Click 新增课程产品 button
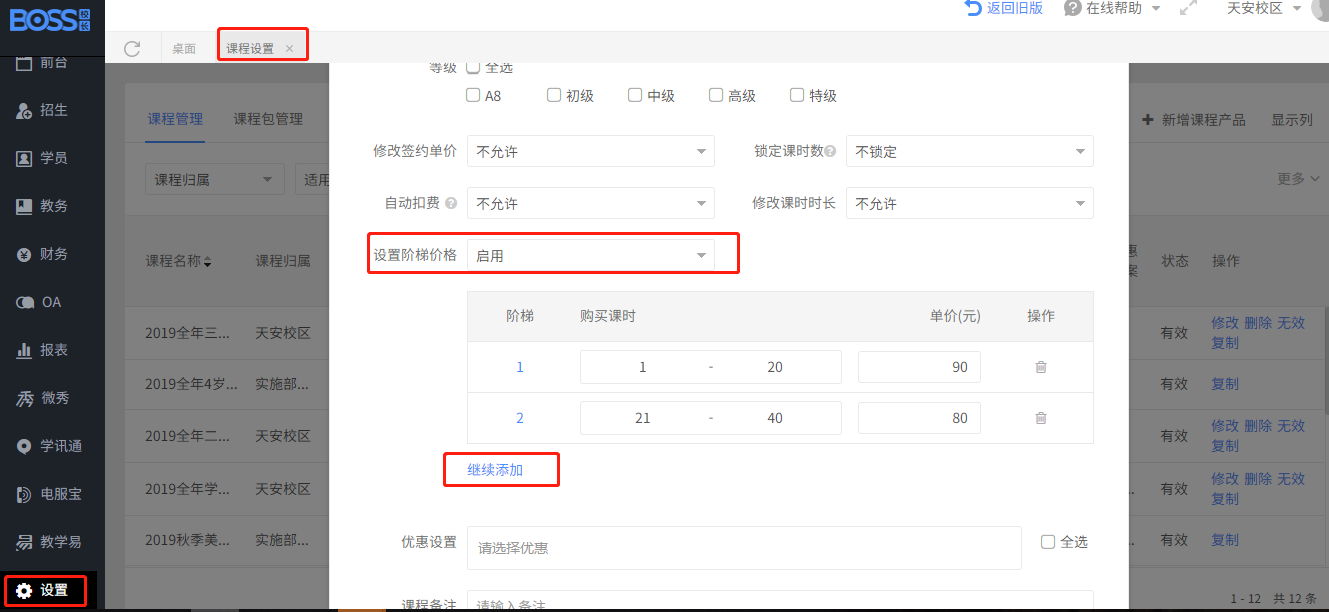The width and height of the screenshot is (1329, 612). (1194, 119)
